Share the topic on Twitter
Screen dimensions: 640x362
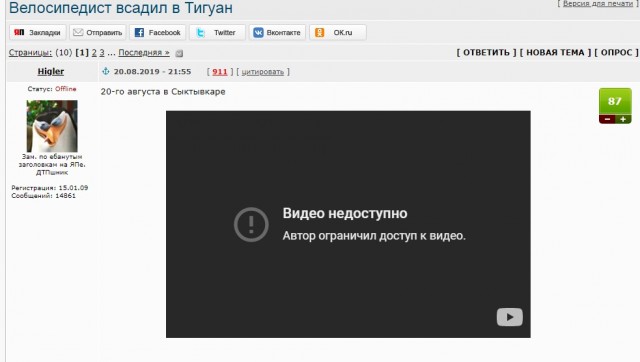pos(217,32)
